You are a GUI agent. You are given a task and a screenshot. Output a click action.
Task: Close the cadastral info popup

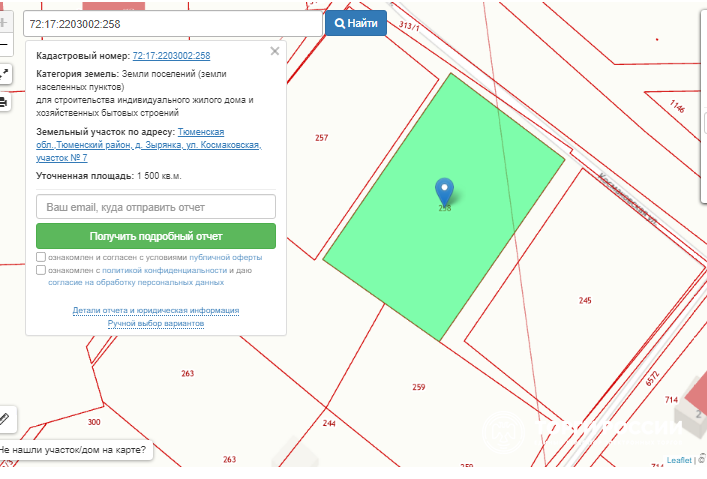(x=275, y=51)
